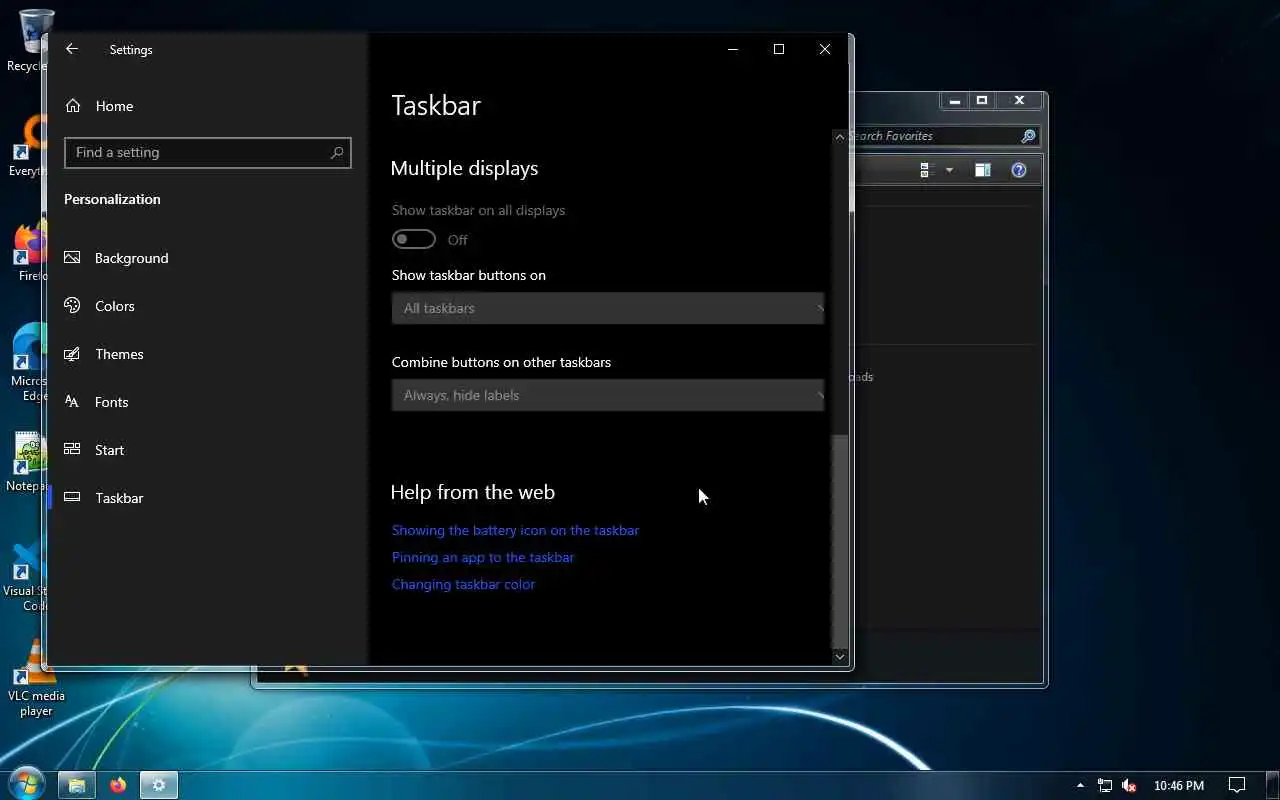The width and height of the screenshot is (1280, 800).
Task: Click the Personalization sidebar heading
Action: [112, 199]
